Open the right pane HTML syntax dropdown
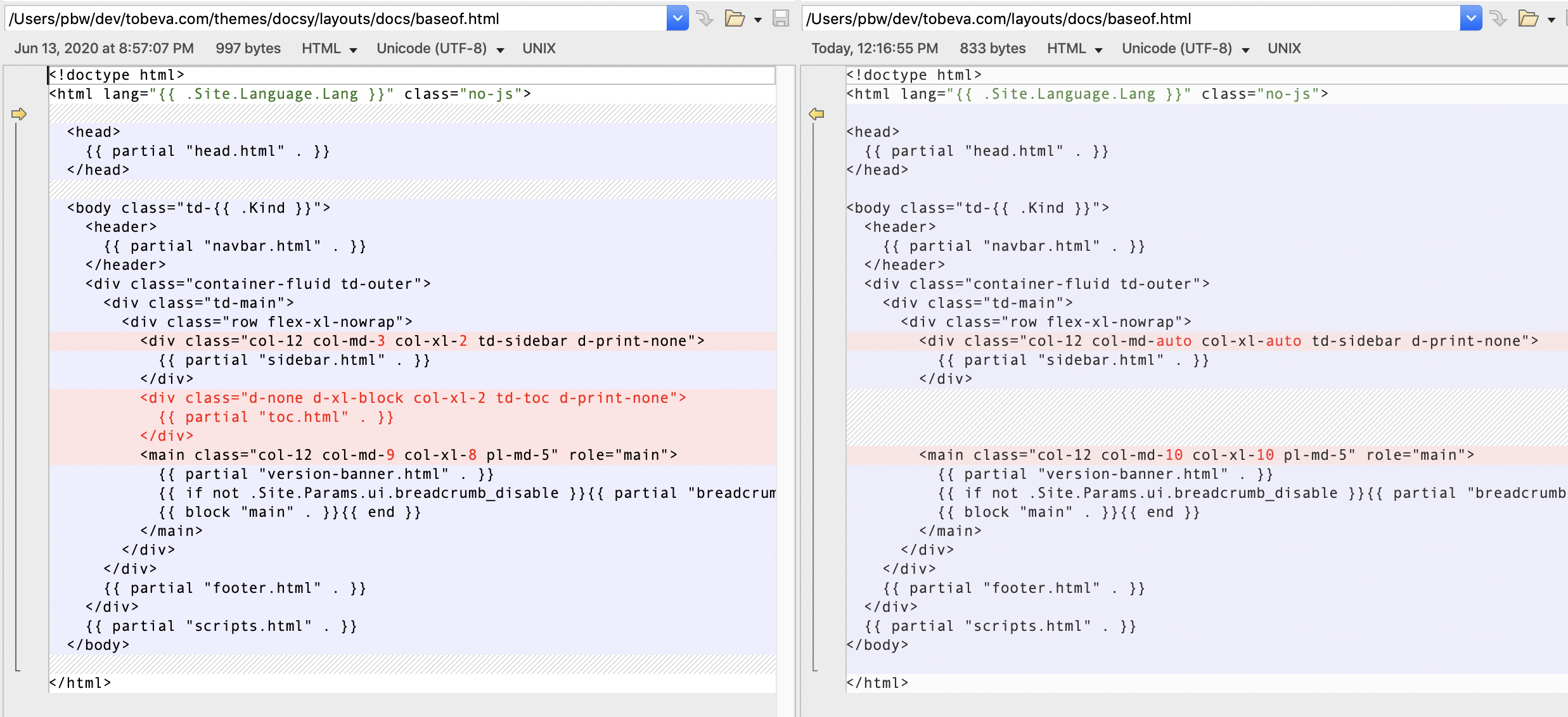Image resolution: width=1568 pixels, height=717 pixels. pyautogui.click(x=1075, y=49)
